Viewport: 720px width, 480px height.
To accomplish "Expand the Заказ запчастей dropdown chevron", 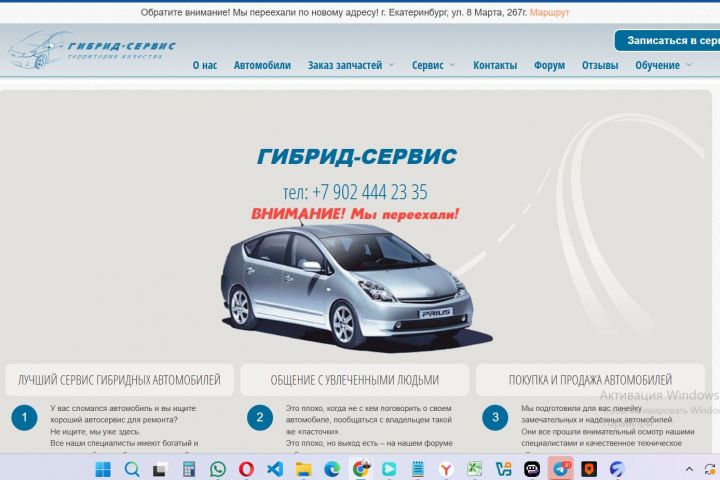I will 391,65.
